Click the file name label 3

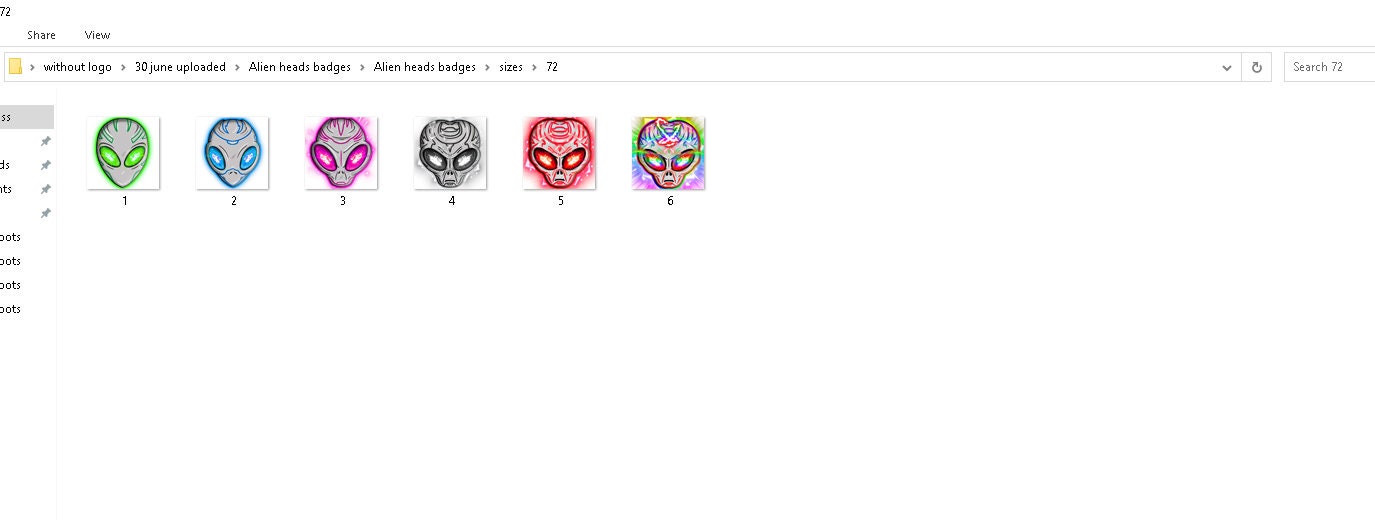coord(343,201)
